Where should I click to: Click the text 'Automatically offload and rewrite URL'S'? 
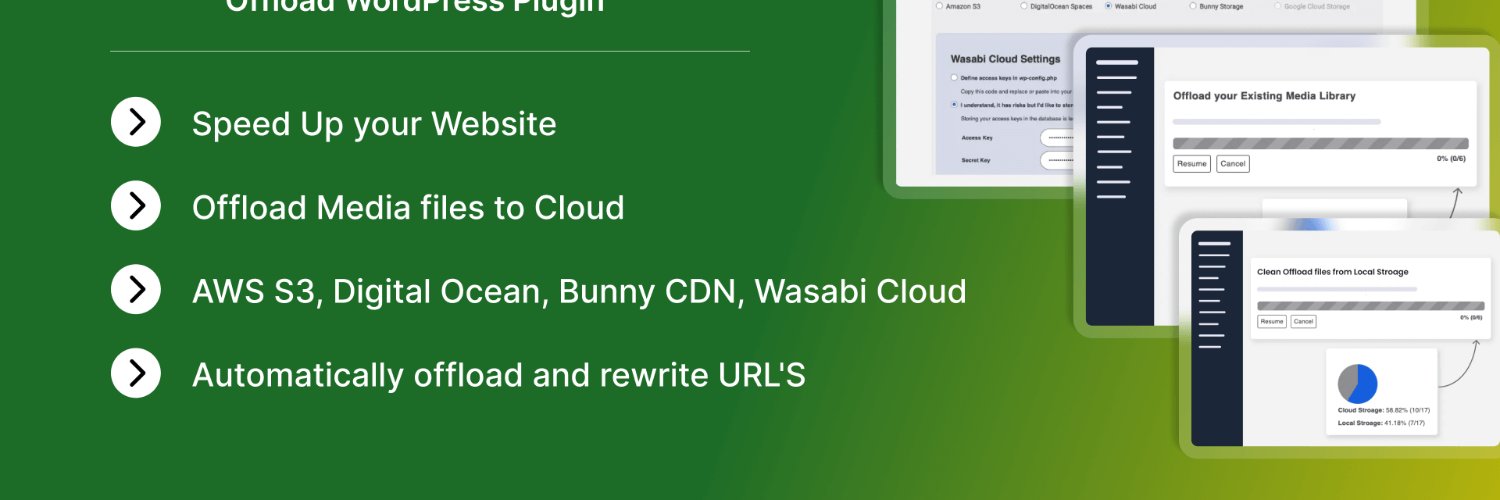tap(499, 375)
